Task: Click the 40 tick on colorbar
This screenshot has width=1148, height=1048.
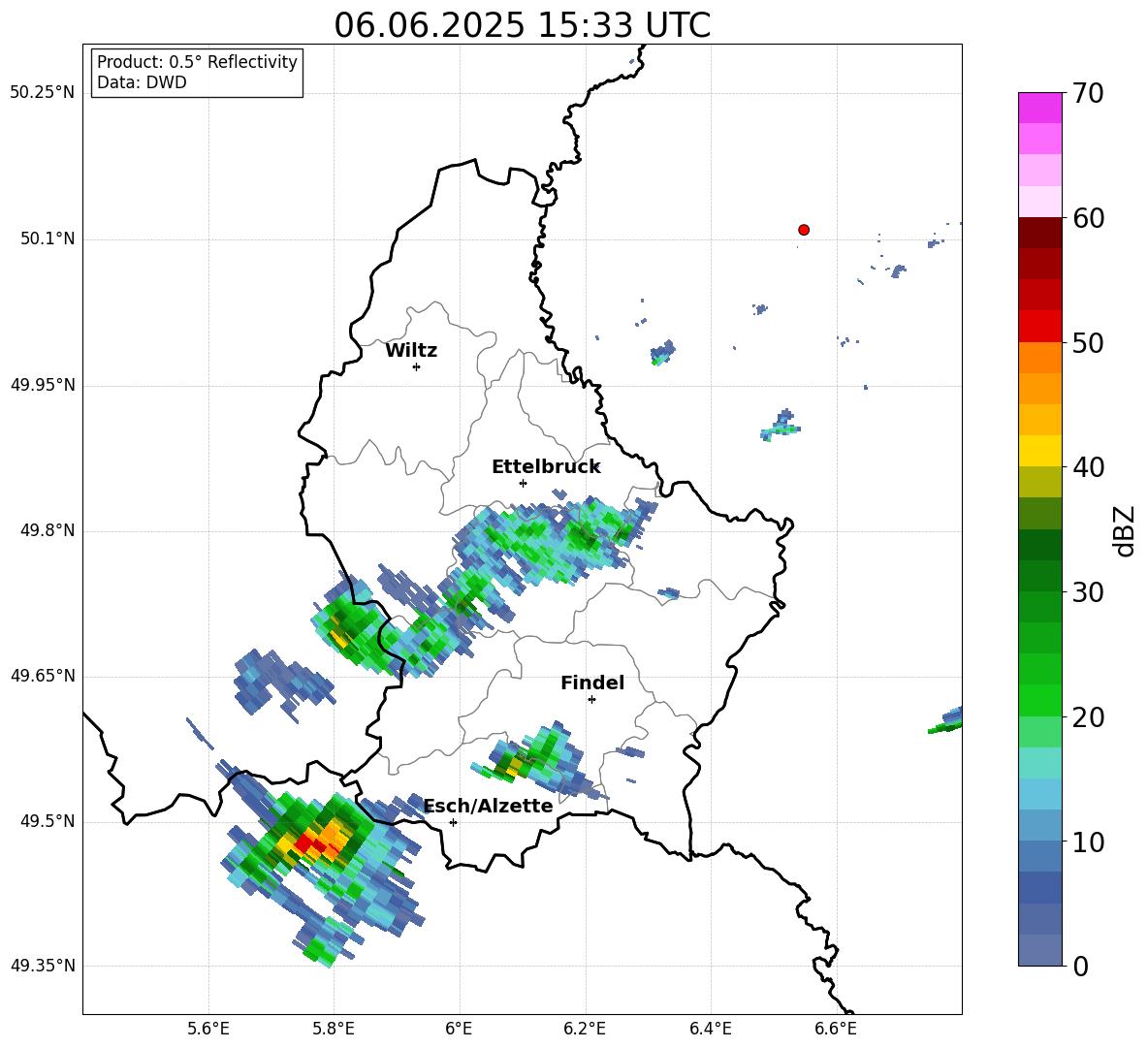Action: pyautogui.click(x=1088, y=467)
